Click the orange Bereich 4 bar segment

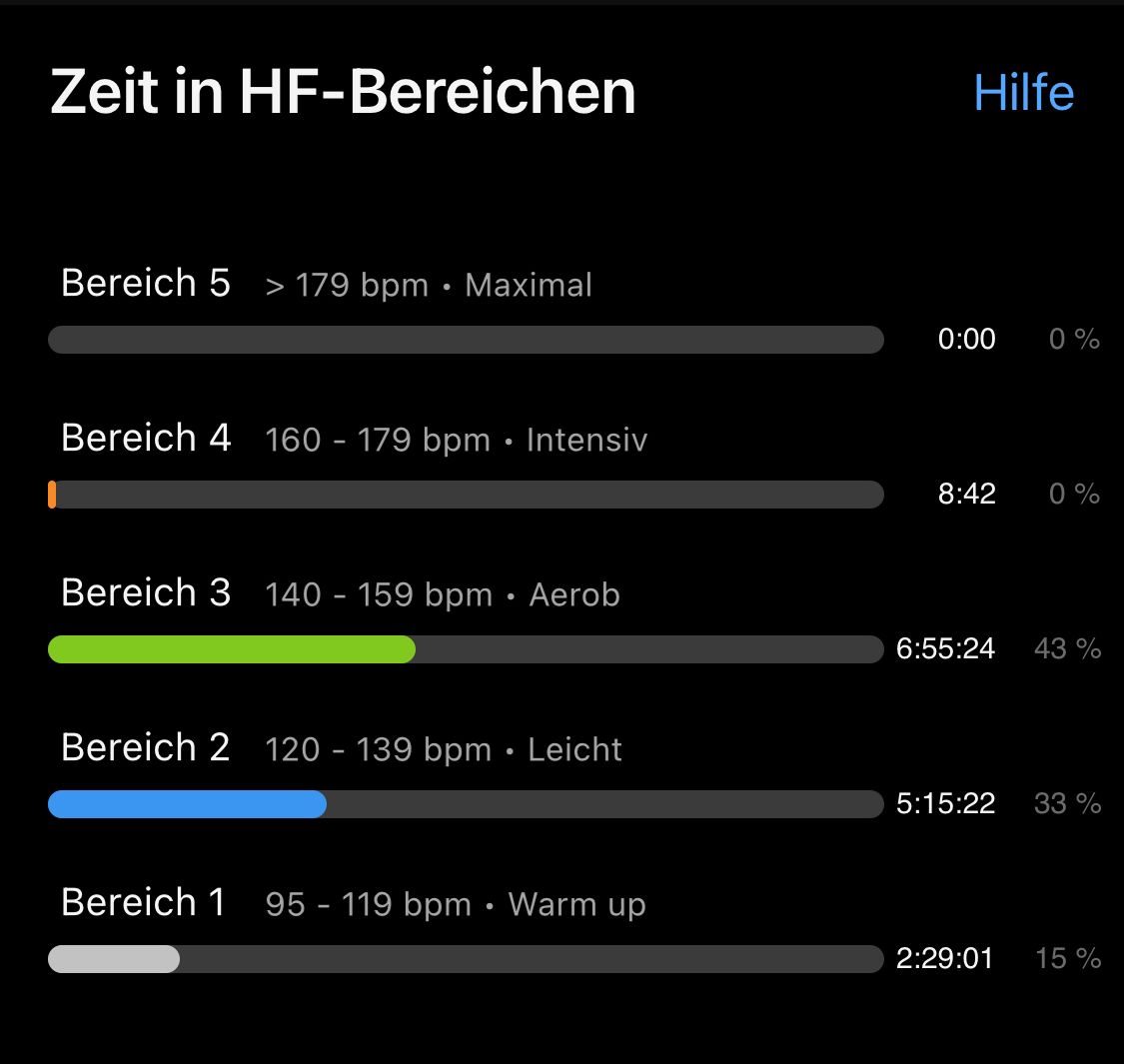52,495
